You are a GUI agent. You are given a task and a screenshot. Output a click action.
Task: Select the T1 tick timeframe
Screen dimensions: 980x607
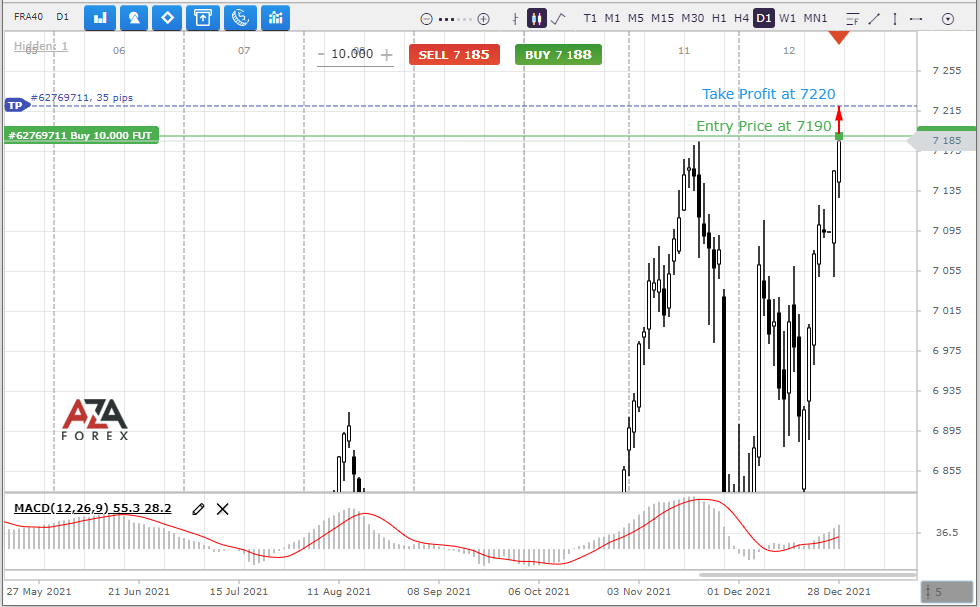pos(590,18)
